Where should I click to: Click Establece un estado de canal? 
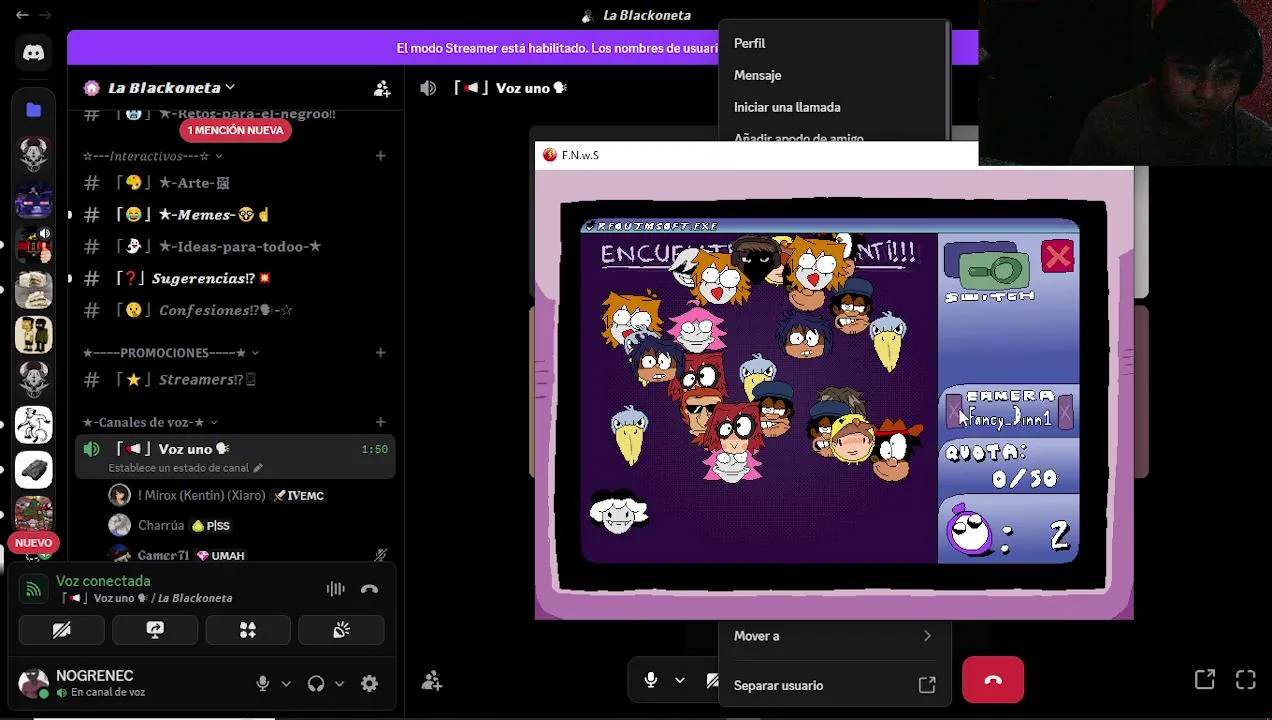click(x=185, y=468)
